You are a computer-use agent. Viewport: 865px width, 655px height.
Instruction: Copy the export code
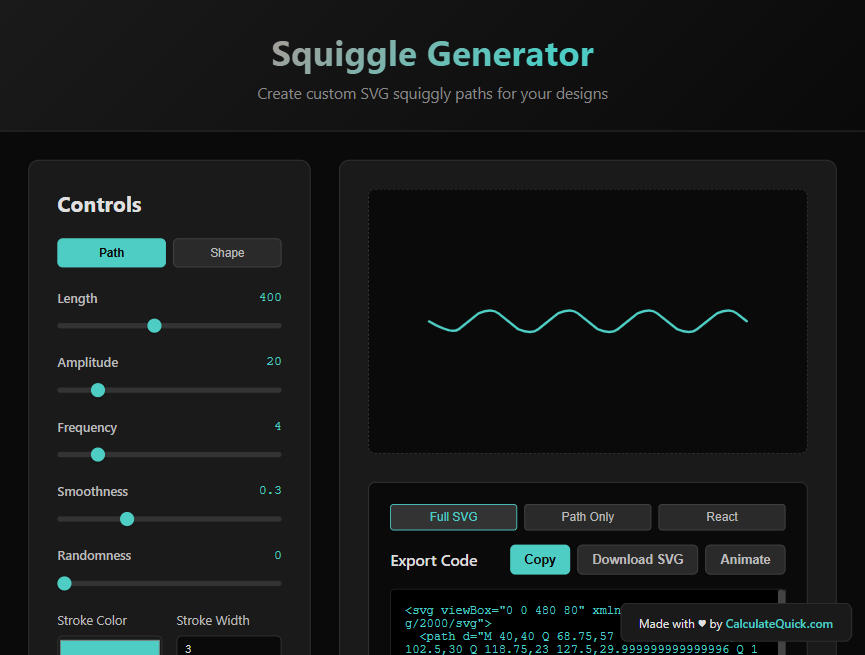click(x=540, y=560)
